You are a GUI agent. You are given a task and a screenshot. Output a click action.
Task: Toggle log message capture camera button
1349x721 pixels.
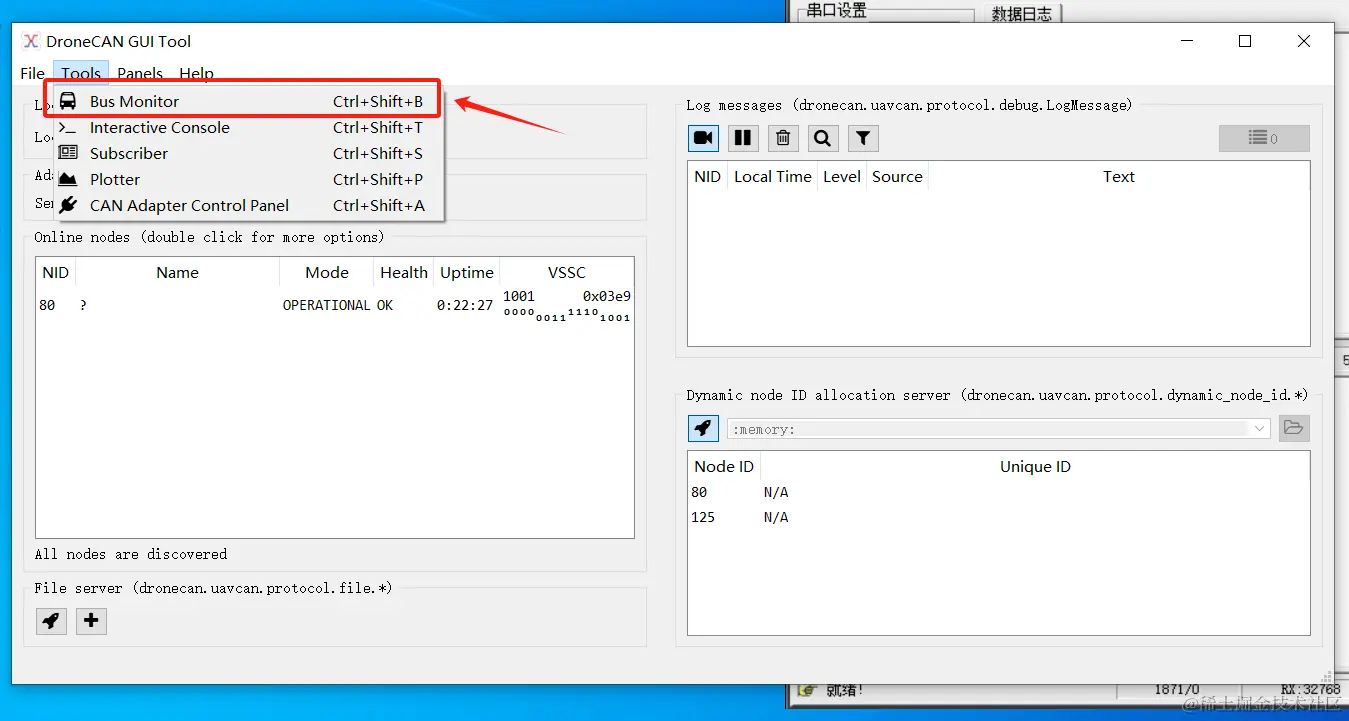point(703,138)
